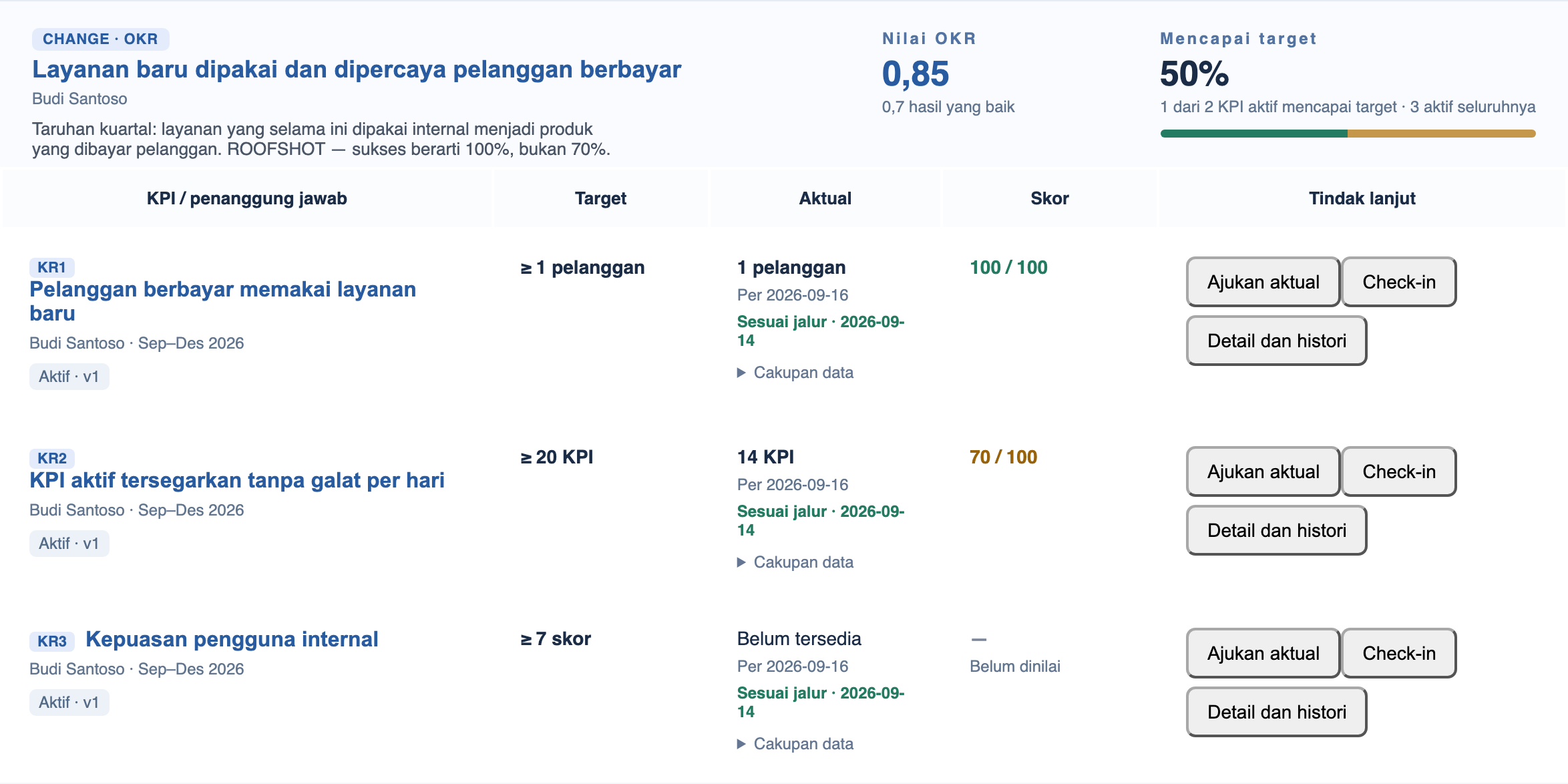This screenshot has height=784, width=1568.
Task: Click the 'Skor' column header
Action: coord(1049,198)
